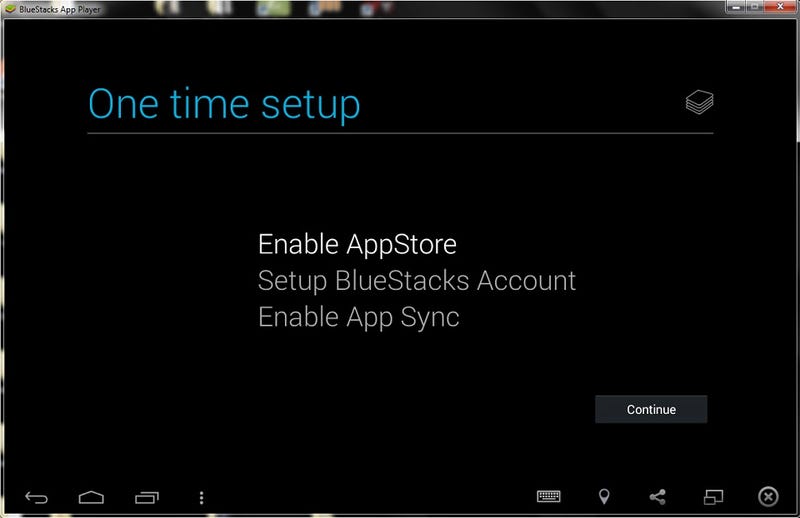Close the BlueStacks App Player window
800x518 pixels.
click(x=780, y=7)
